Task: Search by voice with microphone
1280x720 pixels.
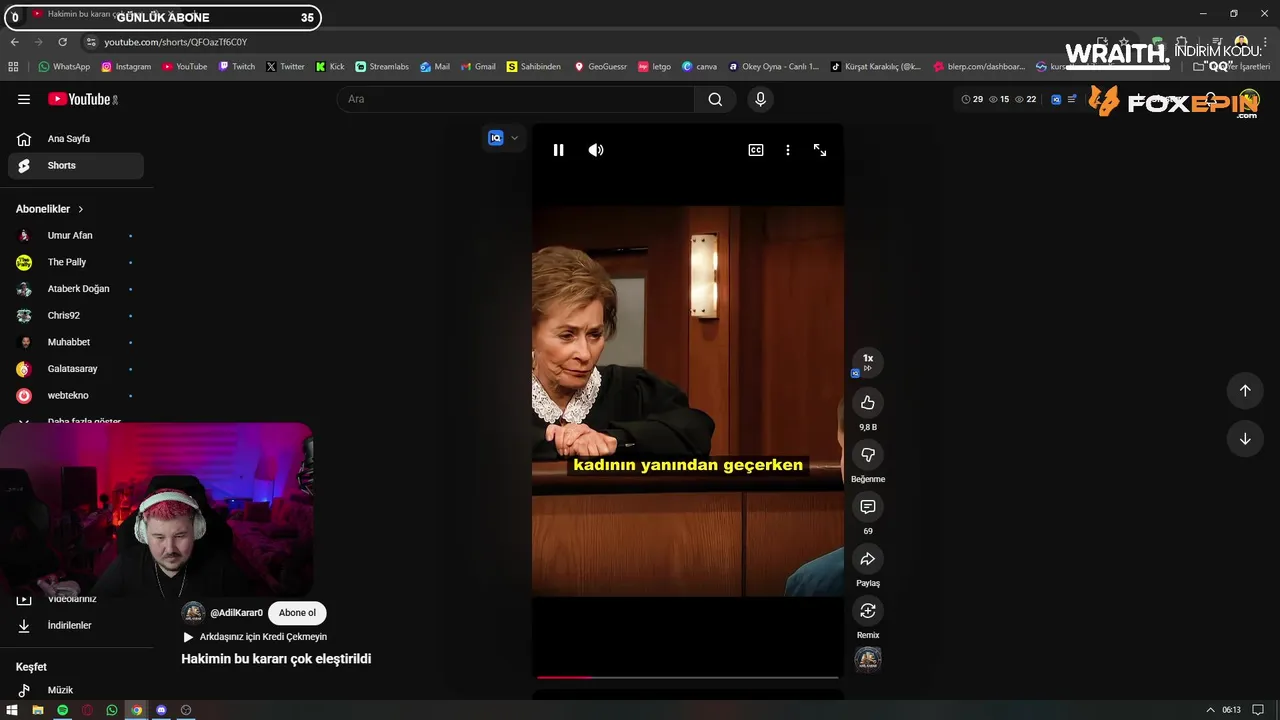Action: pos(760,99)
